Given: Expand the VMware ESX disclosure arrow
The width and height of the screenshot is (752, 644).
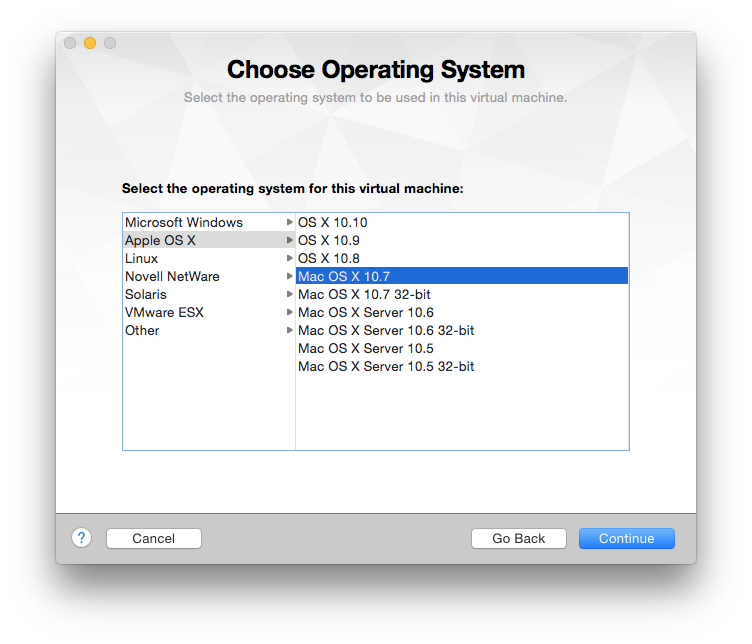Looking at the screenshot, I should 289,312.
